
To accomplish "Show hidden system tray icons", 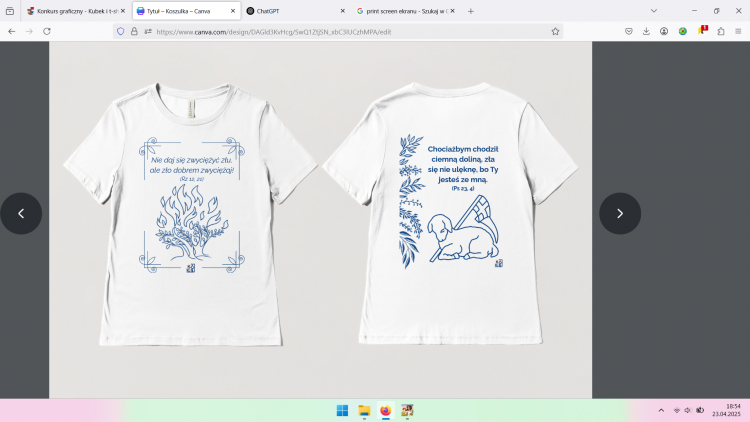I will (660, 411).
